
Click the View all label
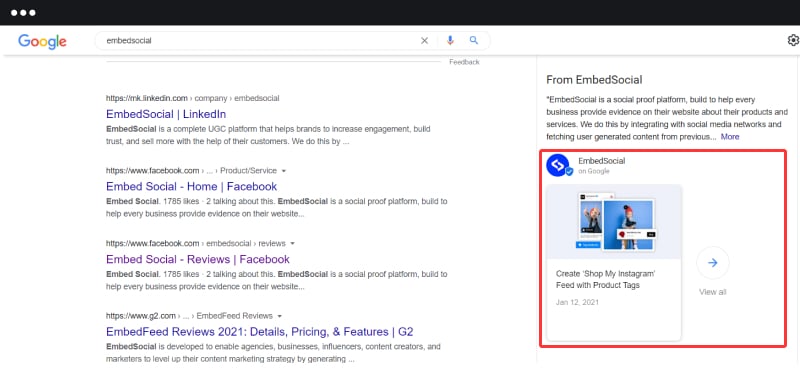coord(712,292)
